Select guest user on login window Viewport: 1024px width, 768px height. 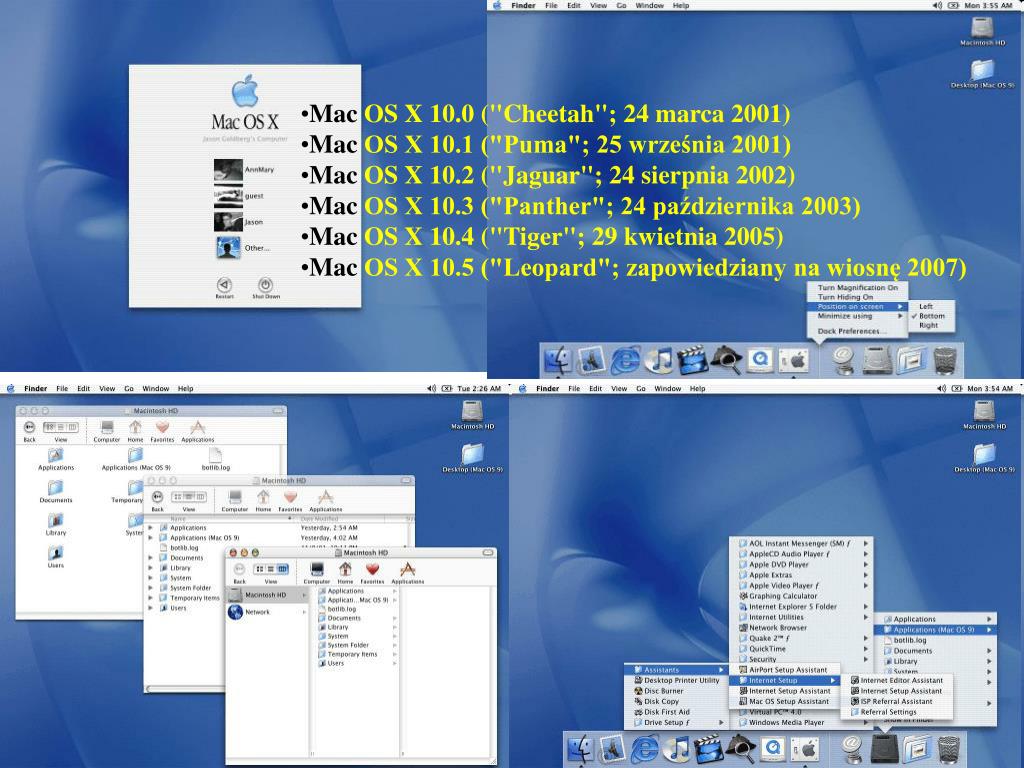239,196
